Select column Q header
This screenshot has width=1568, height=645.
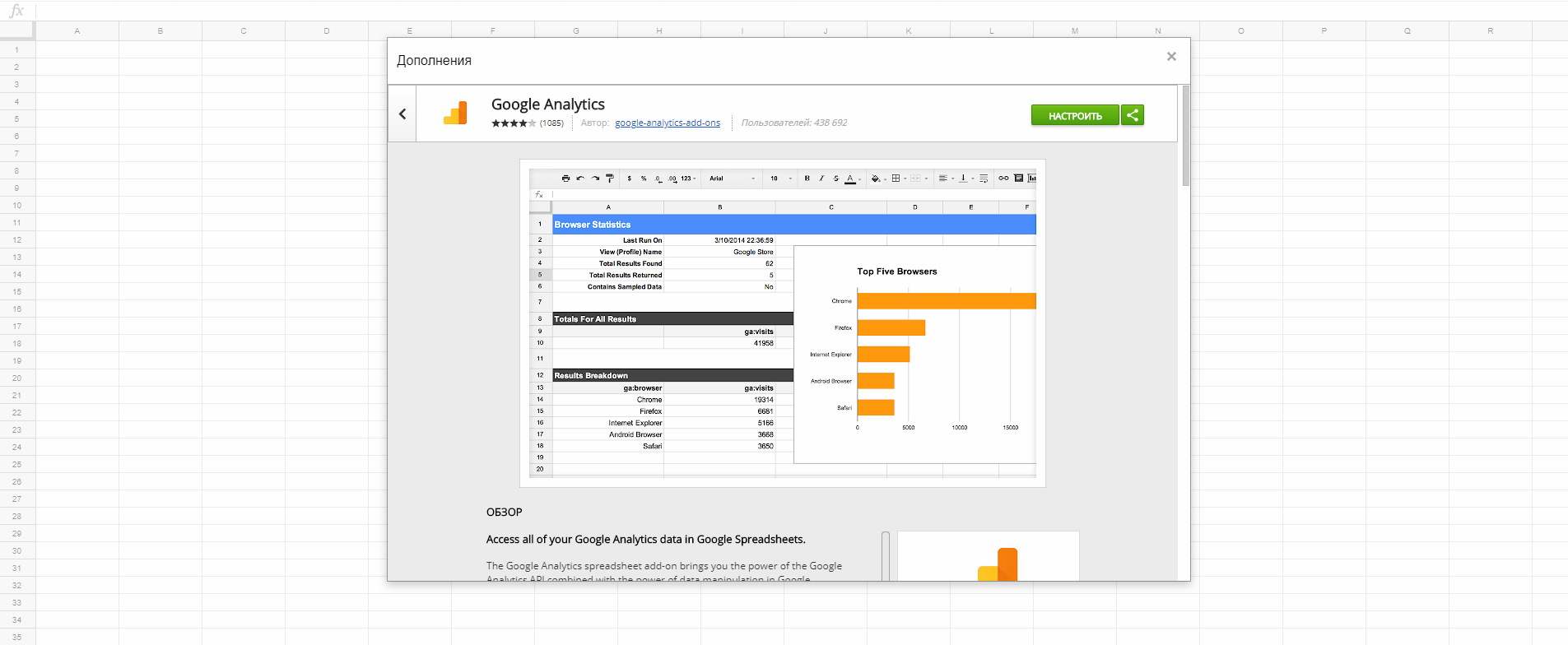[1407, 31]
